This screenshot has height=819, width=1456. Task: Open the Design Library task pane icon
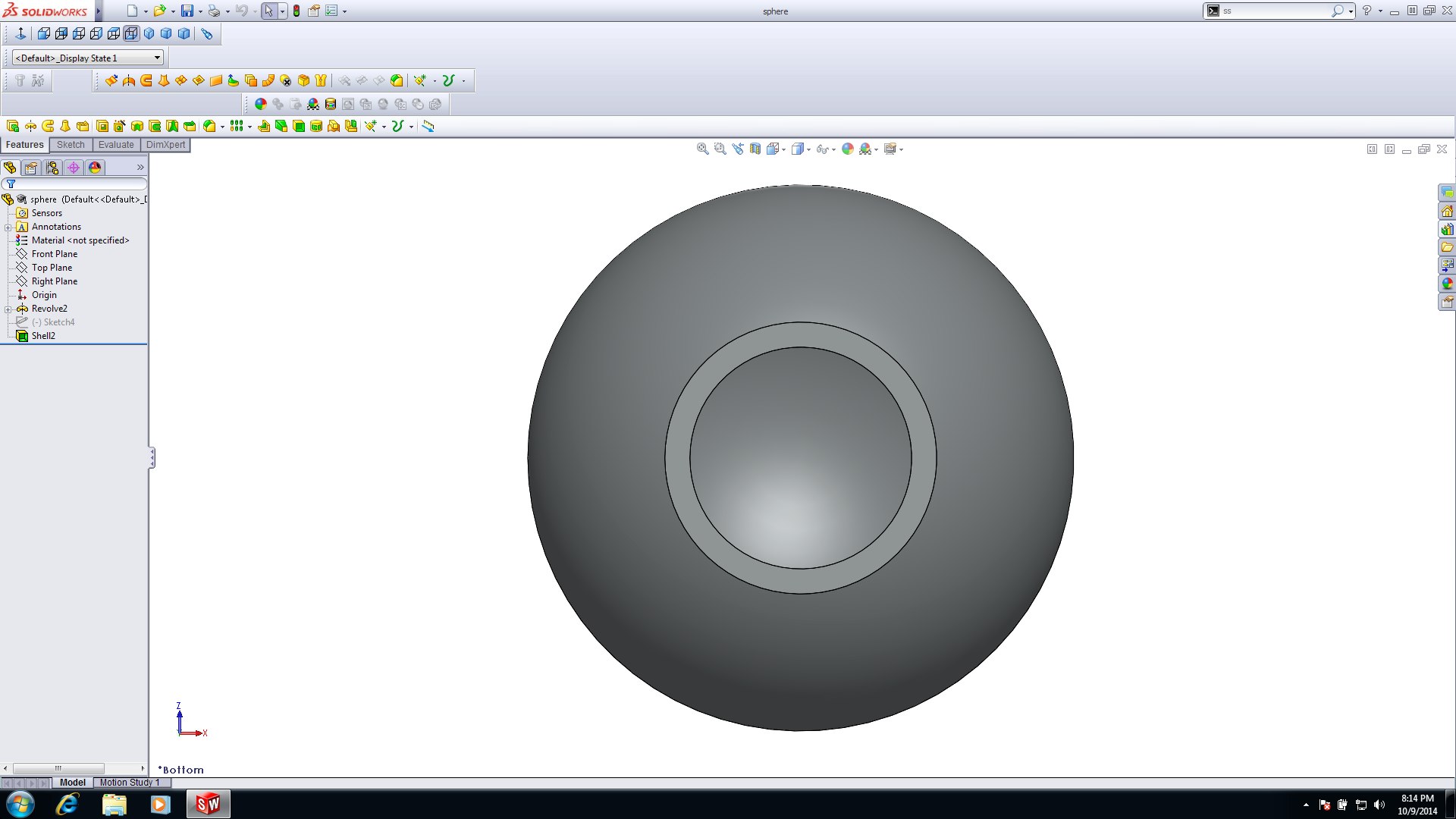[x=1447, y=229]
